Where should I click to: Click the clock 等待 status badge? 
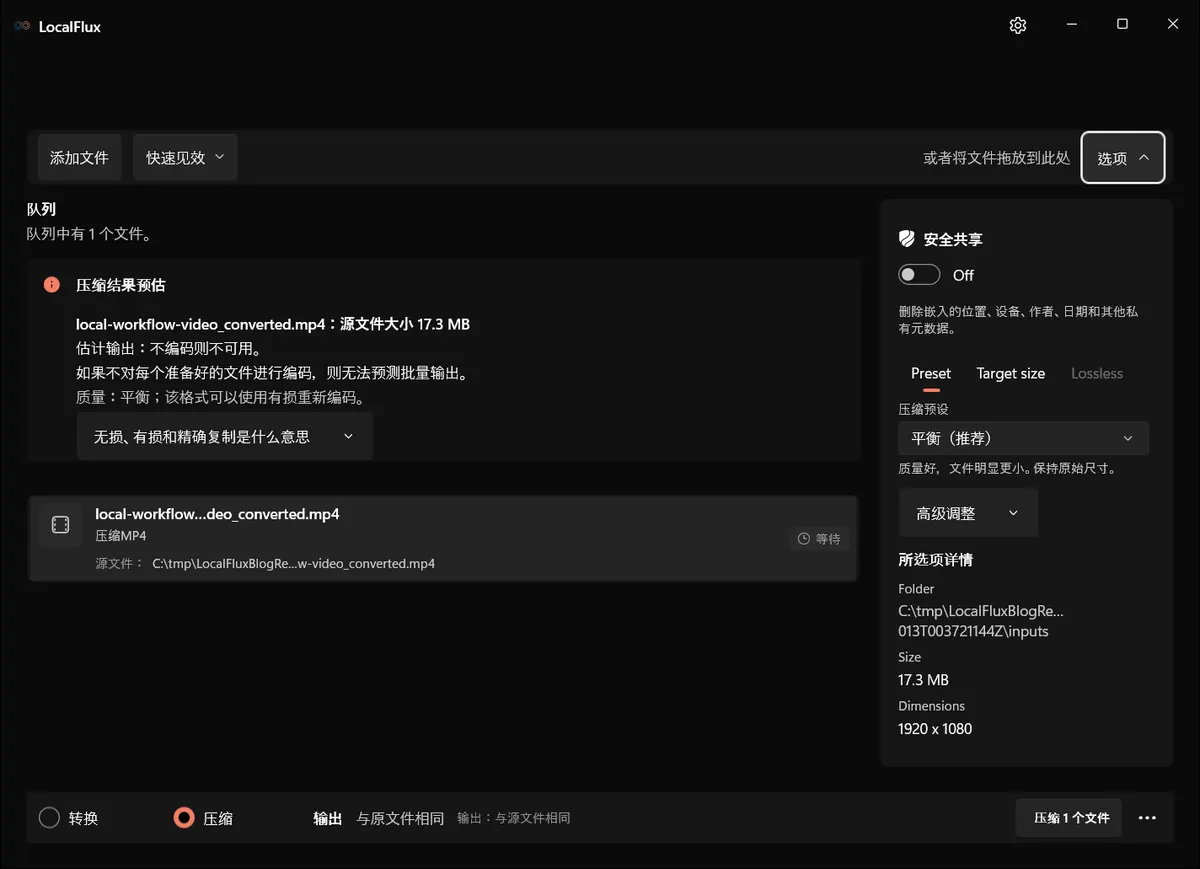click(x=819, y=539)
